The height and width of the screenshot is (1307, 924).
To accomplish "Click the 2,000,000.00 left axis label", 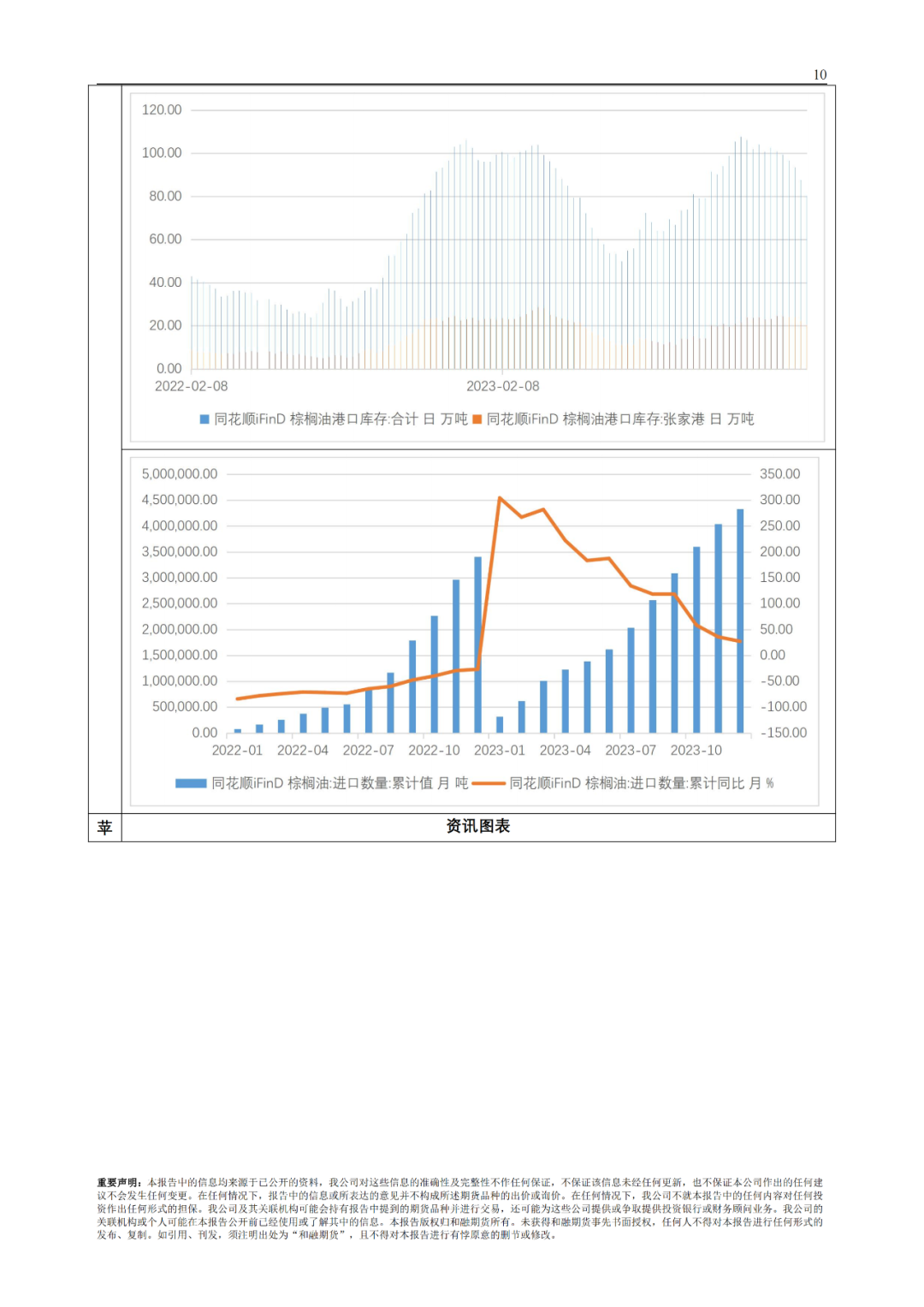I will 180,629.
